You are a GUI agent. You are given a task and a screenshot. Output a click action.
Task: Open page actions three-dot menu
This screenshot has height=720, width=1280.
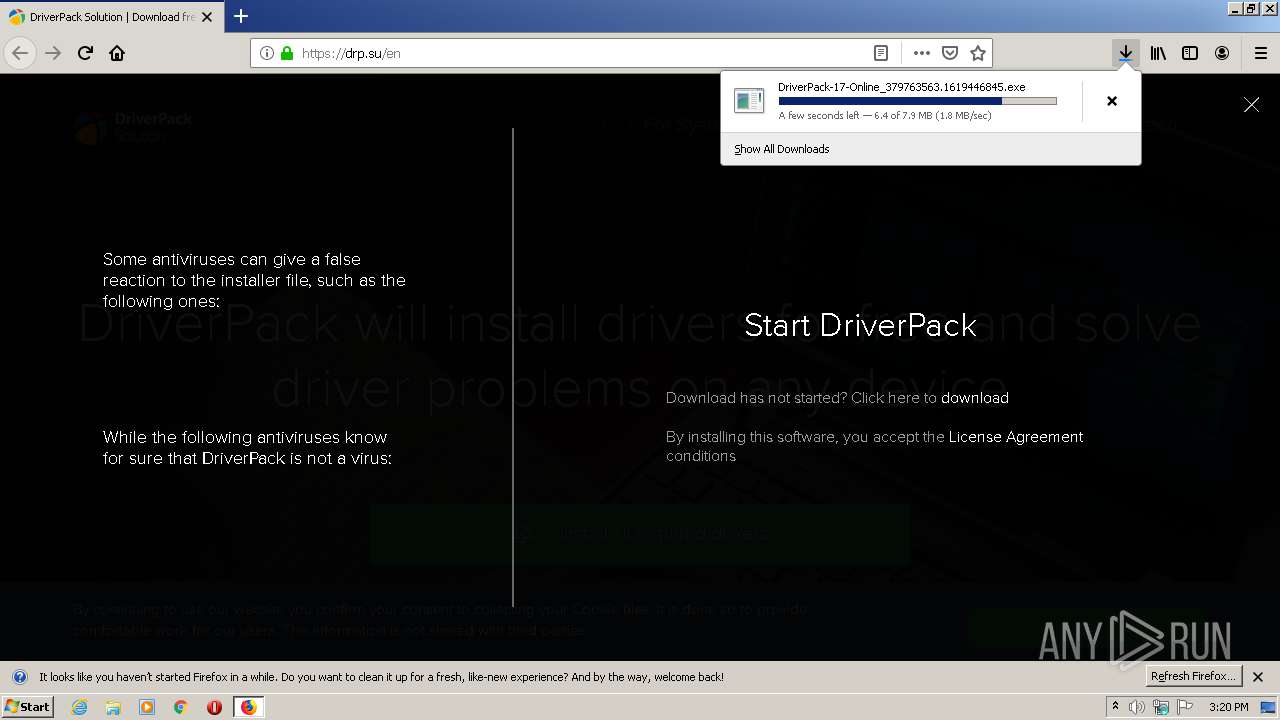[922, 53]
